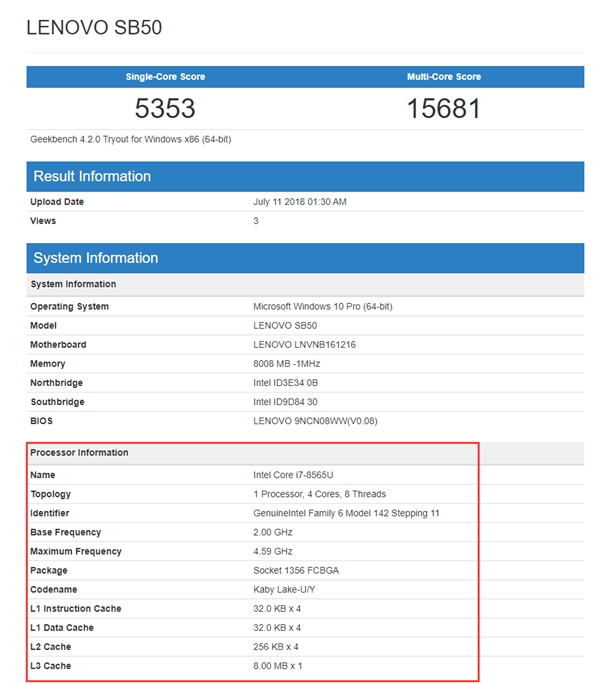
Task: Select the multi-core score 15681
Action: (x=444, y=108)
